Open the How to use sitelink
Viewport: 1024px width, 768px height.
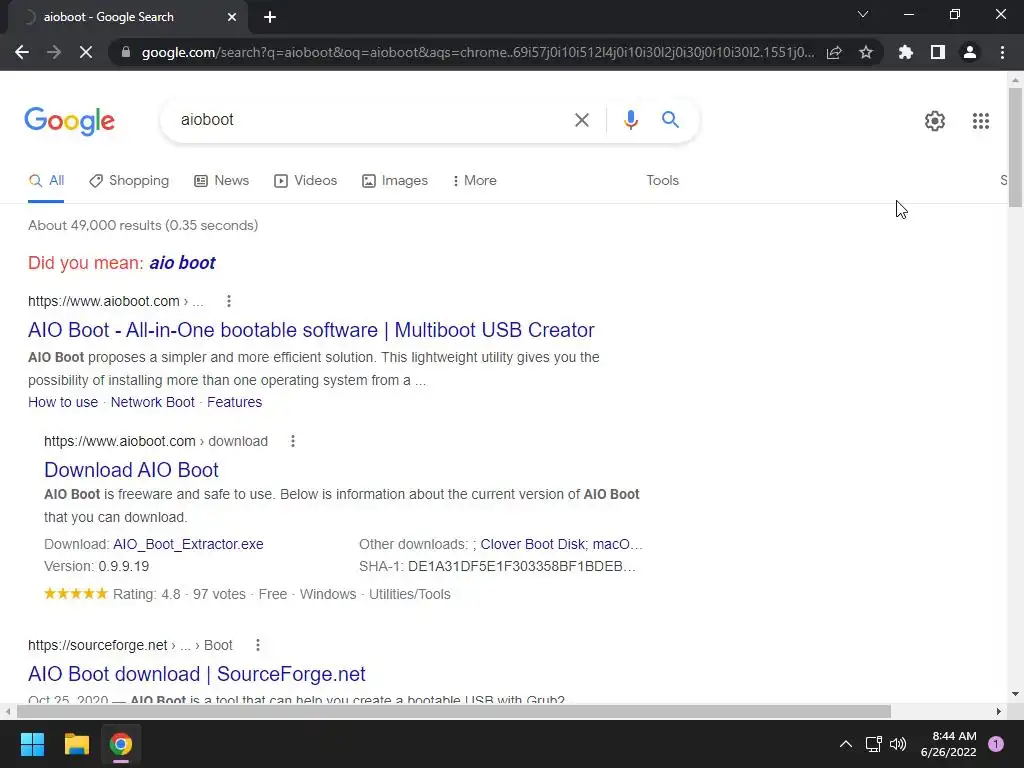coord(63,402)
